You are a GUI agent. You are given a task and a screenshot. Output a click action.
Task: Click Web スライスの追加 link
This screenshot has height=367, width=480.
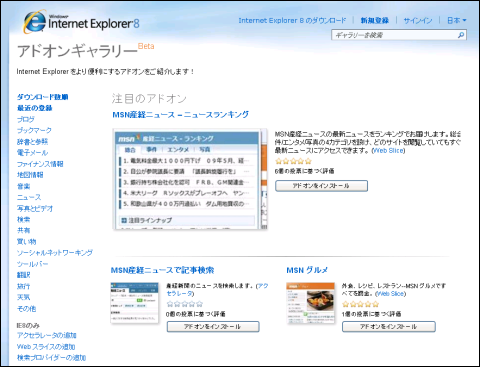pos(46,347)
